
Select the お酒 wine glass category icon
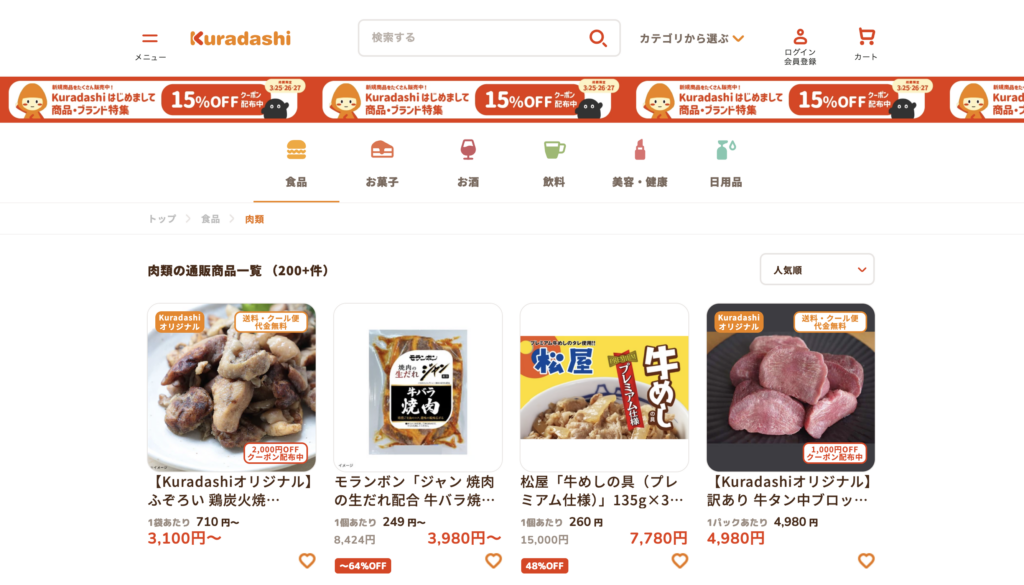click(468, 150)
